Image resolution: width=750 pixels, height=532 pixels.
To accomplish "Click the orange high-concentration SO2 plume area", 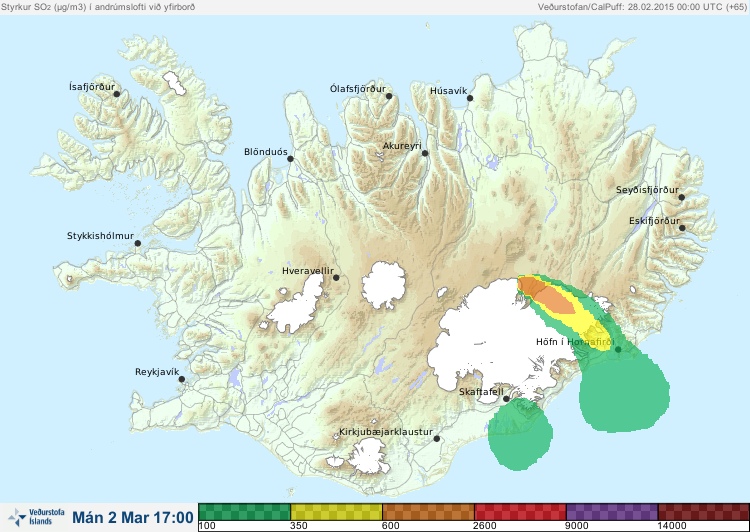I will point(548,297).
